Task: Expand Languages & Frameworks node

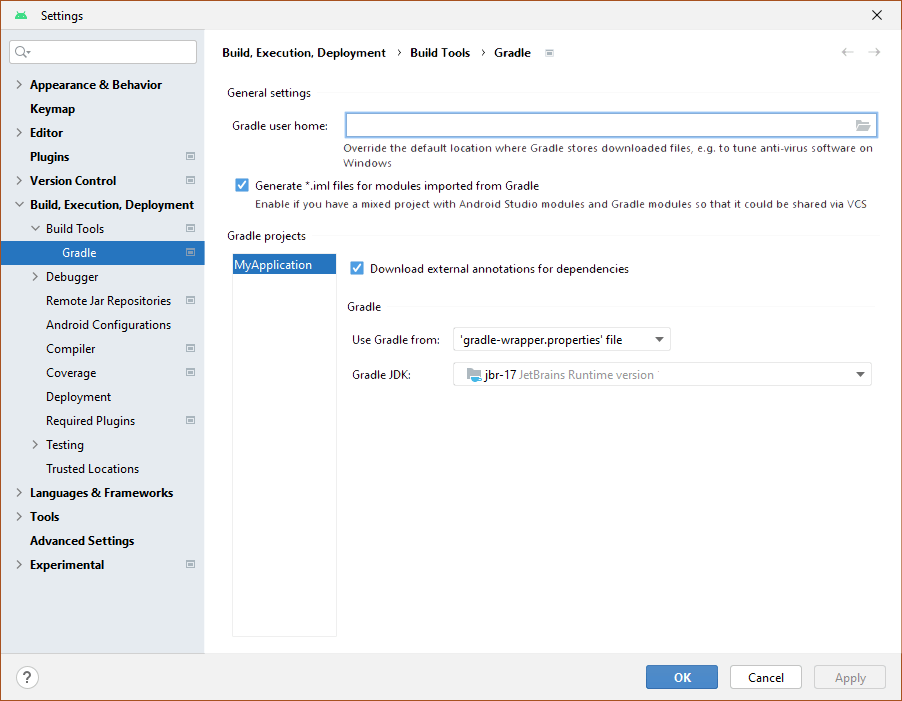Action: pyautogui.click(x=19, y=493)
